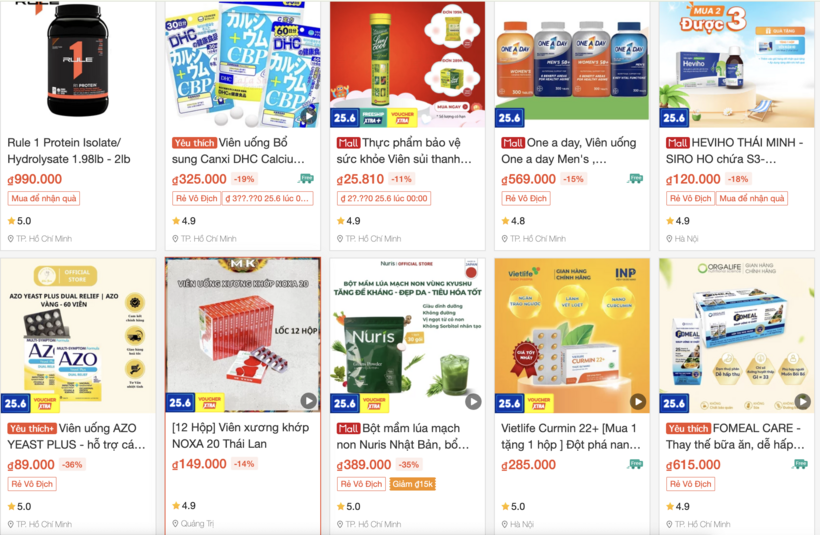
Task: Click play icon on Vietlife Curmin image
Action: [637, 402]
